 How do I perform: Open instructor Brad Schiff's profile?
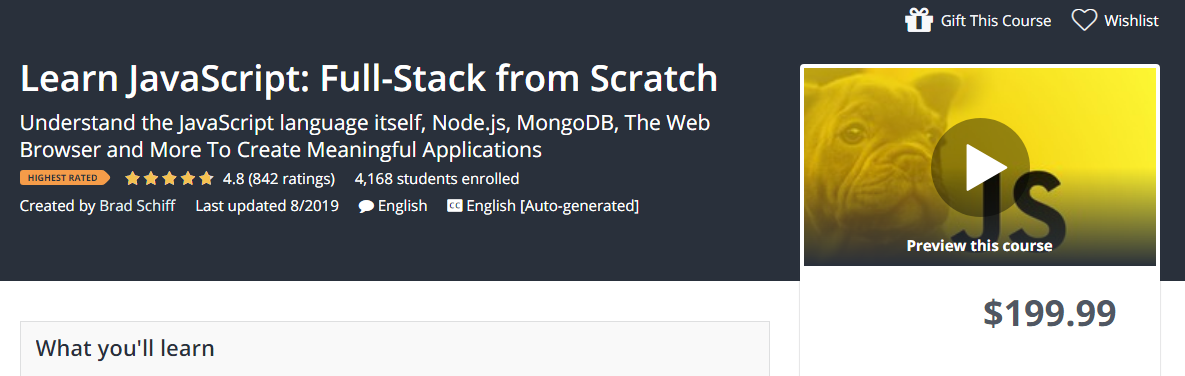point(137,205)
